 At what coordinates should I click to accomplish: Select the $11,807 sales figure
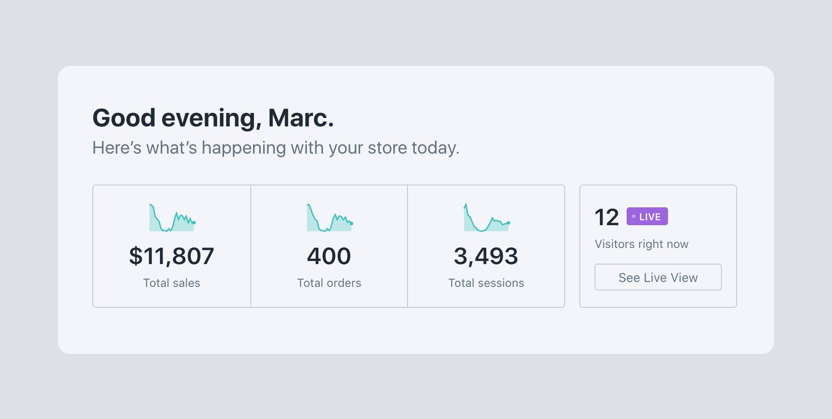tap(171, 256)
